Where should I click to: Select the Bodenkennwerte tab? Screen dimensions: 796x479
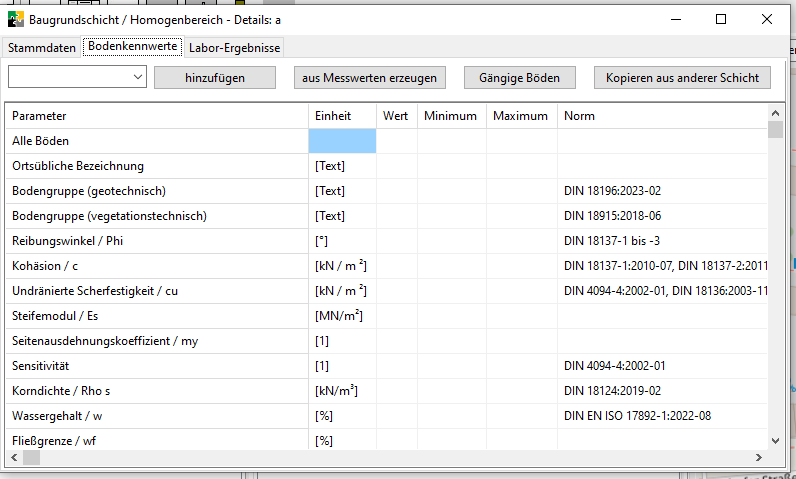coord(132,46)
